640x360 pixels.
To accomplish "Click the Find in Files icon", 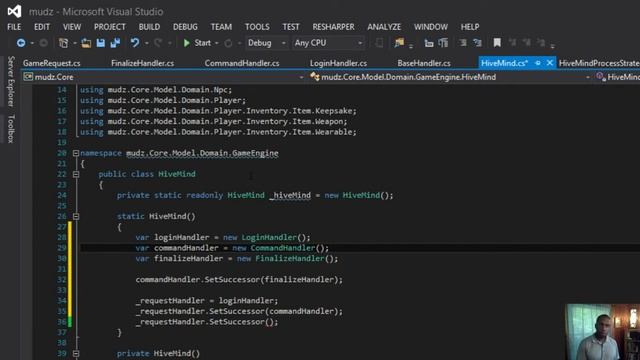I will [399, 43].
